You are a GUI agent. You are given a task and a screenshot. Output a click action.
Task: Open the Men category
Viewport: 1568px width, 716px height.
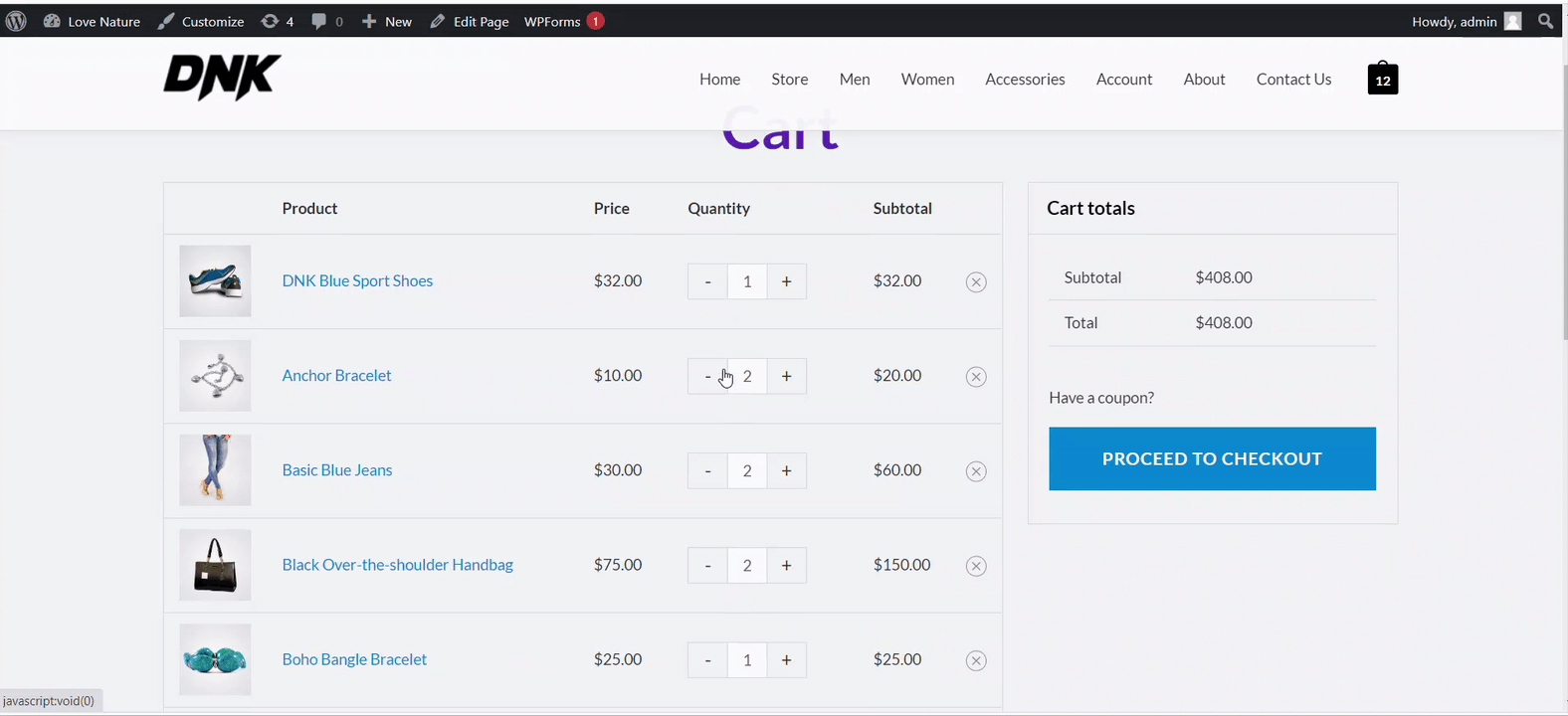[x=855, y=79]
